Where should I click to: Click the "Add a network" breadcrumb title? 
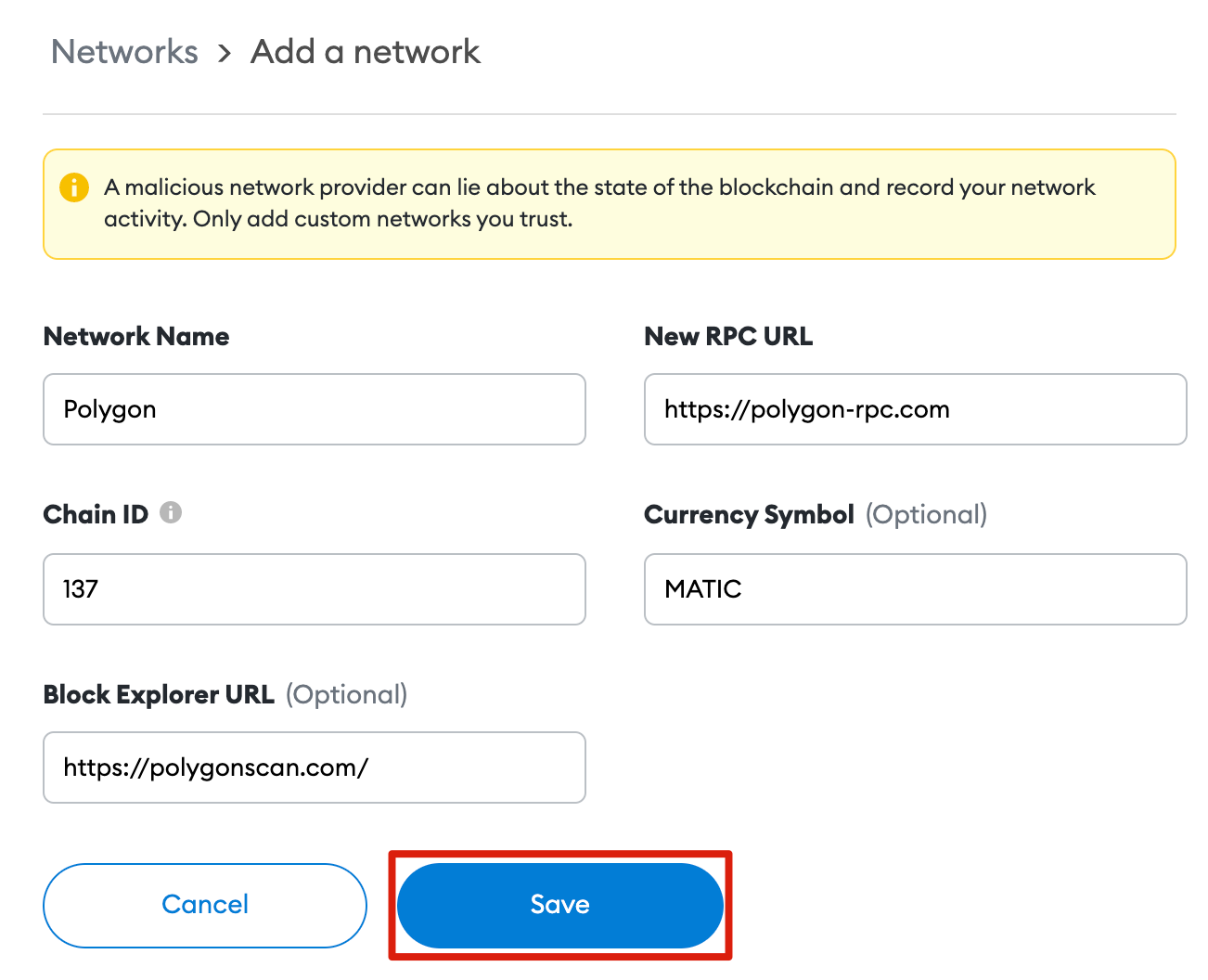click(x=366, y=52)
